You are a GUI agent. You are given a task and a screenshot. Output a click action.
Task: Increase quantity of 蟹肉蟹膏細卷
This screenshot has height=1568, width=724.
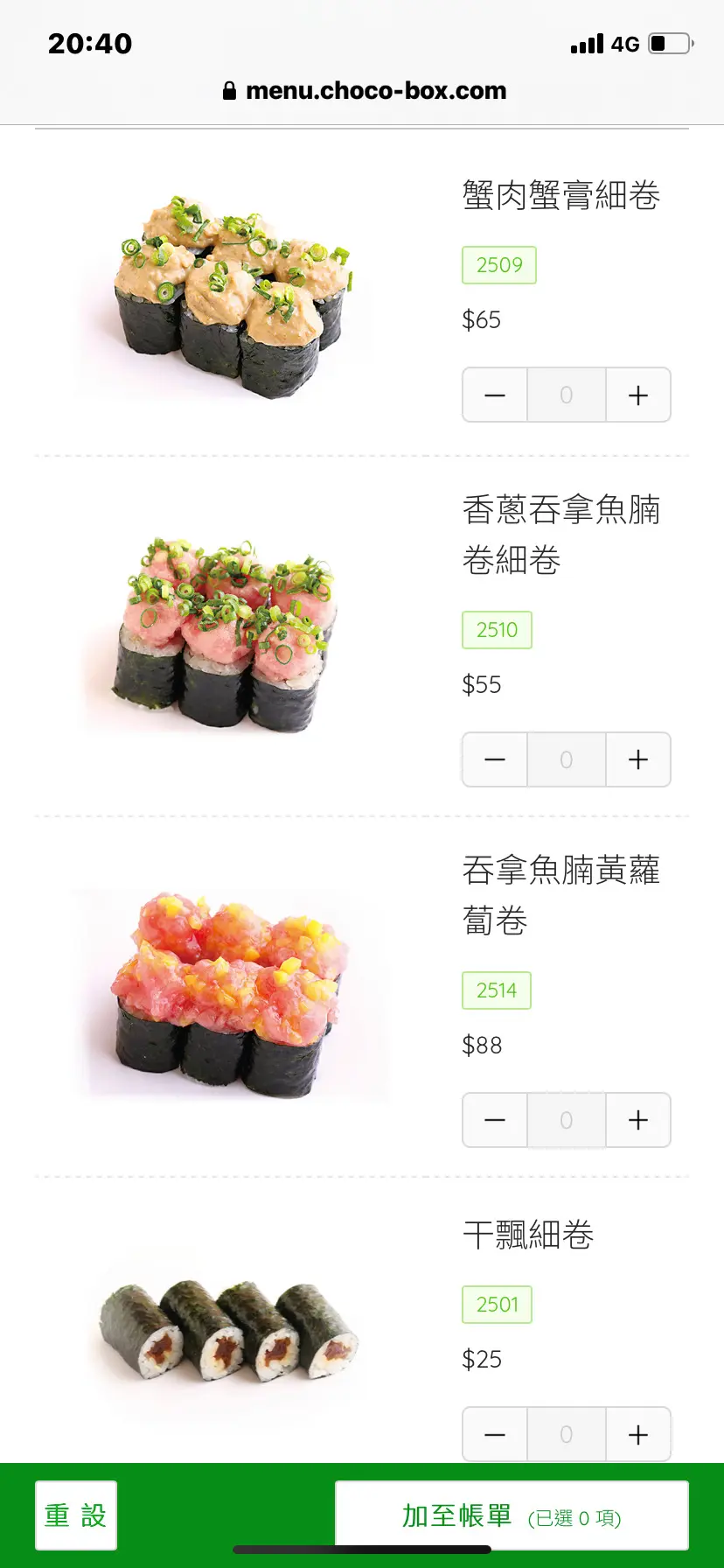pyautogui.click(x=638, y=395)
